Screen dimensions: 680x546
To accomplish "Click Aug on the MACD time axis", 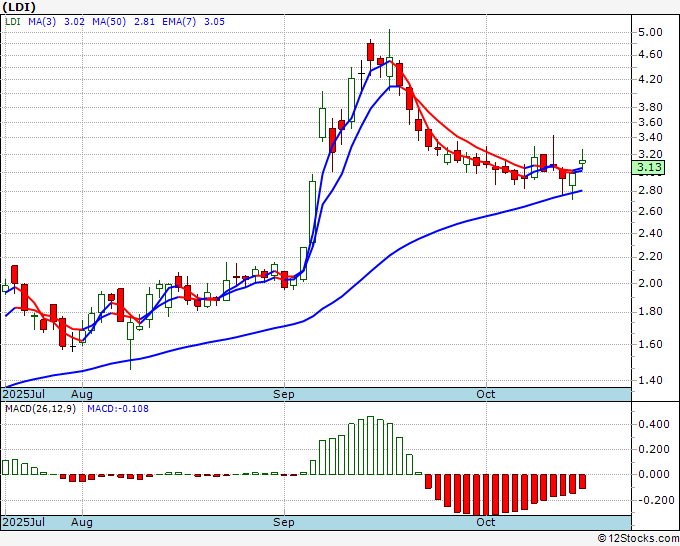I will [x=82, y=522].
